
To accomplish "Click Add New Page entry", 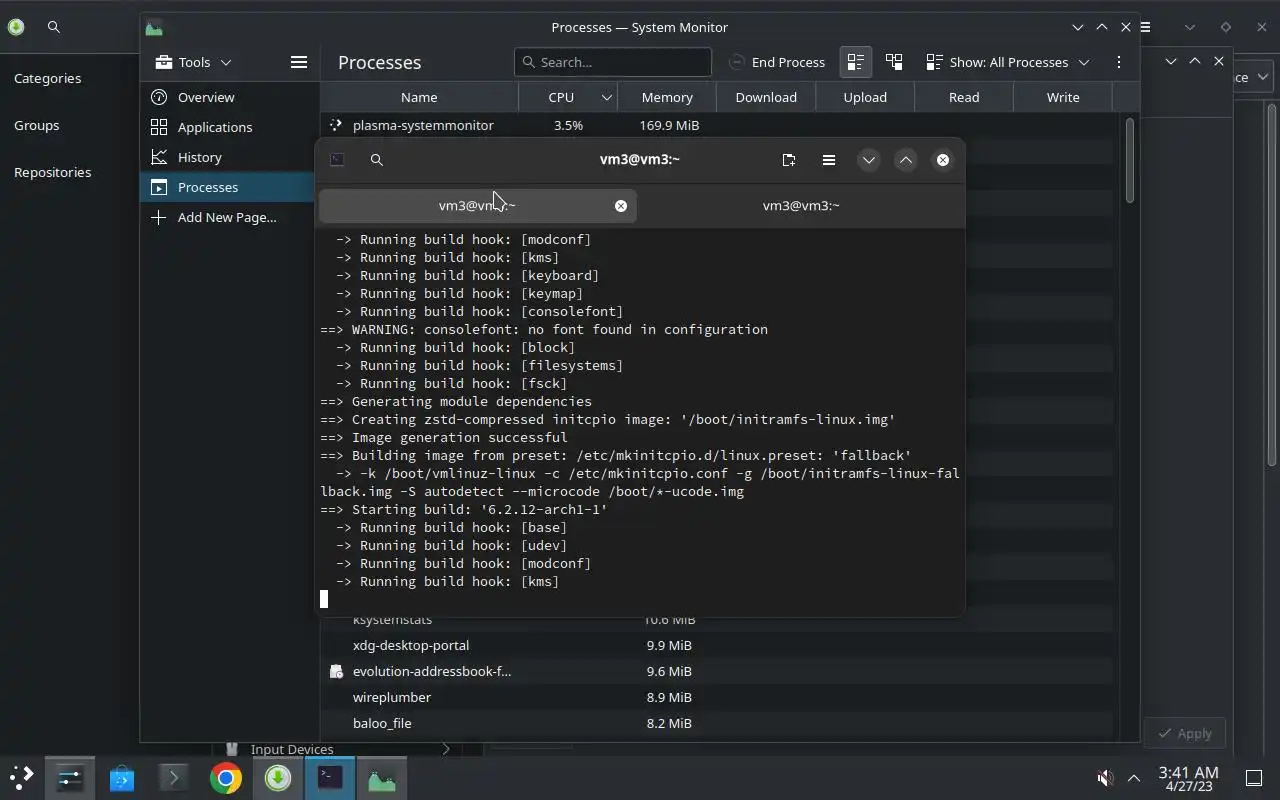I will pyautogui.click(x=227, y=217).
